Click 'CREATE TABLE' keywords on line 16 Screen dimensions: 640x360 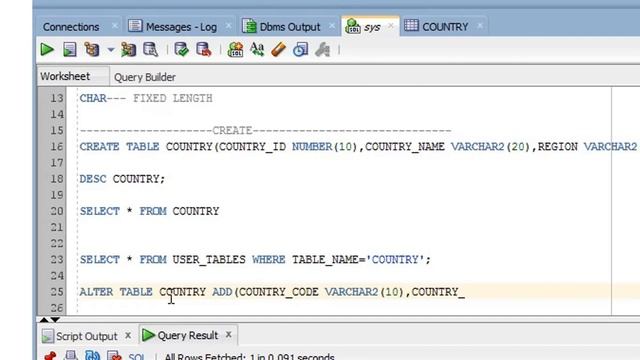pos(120,147)
